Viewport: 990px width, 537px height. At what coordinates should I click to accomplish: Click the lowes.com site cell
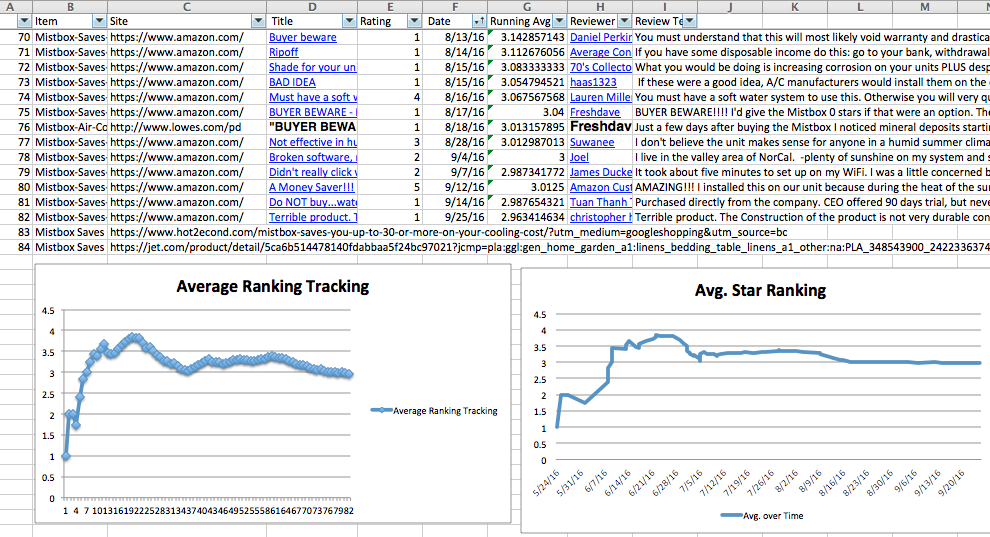click(187, 127)
